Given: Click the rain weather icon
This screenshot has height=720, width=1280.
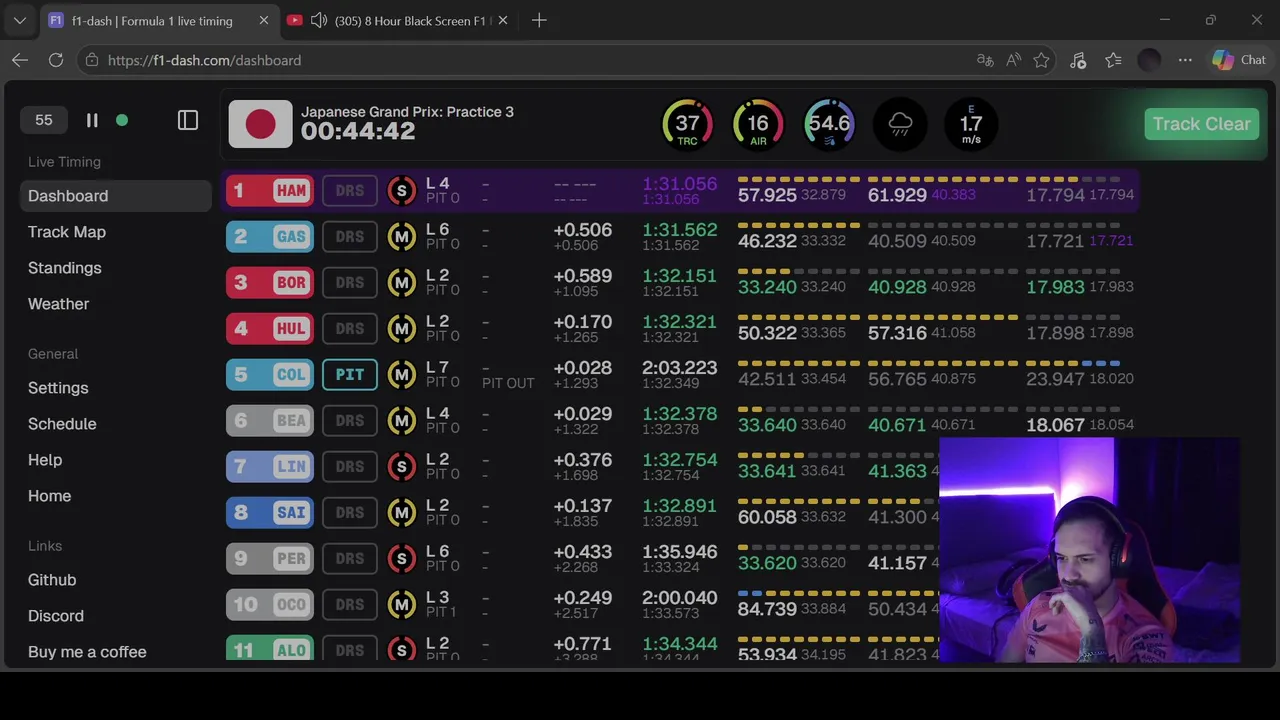Looking at the screenshot, I should pos(900,124).
